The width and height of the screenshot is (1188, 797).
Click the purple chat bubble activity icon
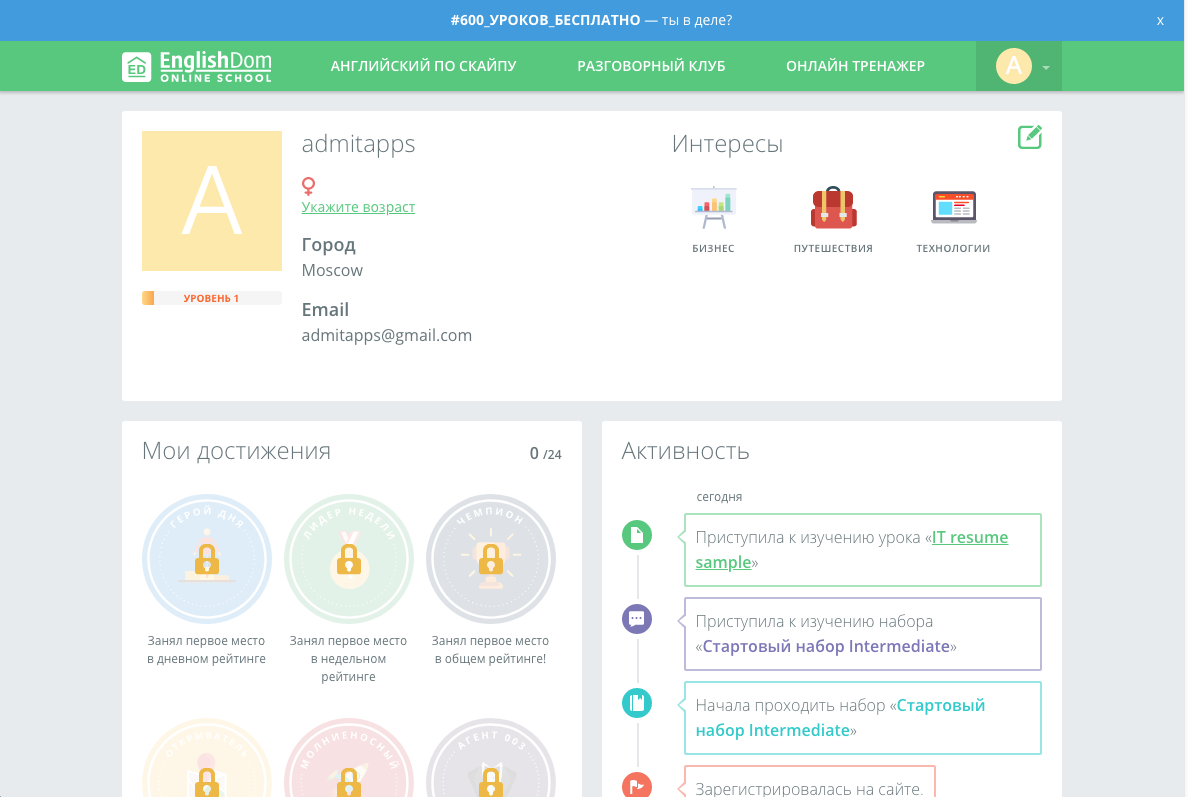click(636, 619)
